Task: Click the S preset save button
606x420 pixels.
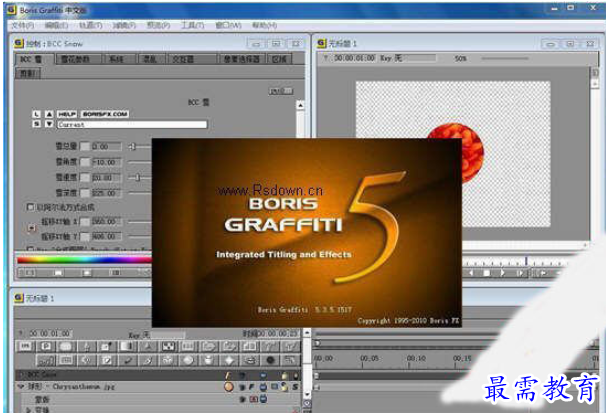Action: (x=36, y=124)
